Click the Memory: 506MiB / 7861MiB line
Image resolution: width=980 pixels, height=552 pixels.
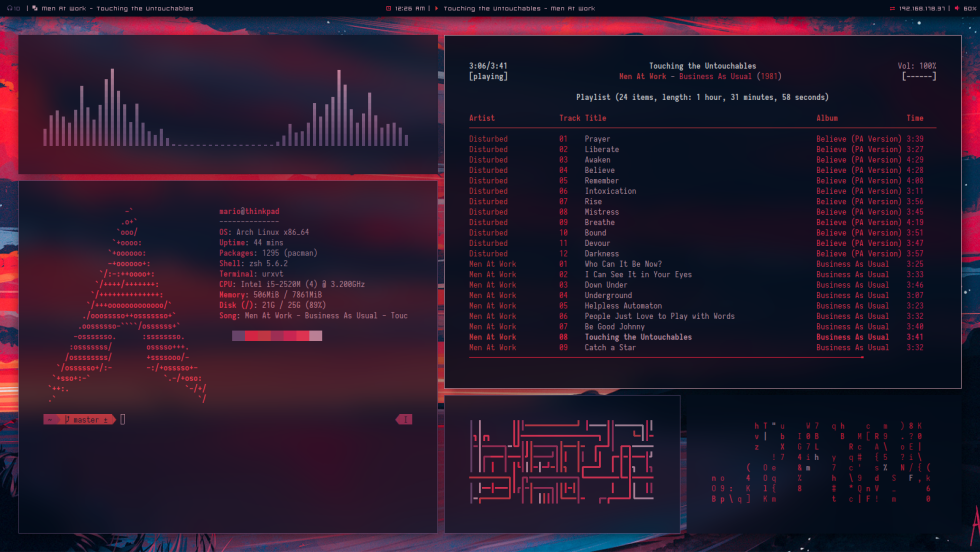click(x=270, y=294)
